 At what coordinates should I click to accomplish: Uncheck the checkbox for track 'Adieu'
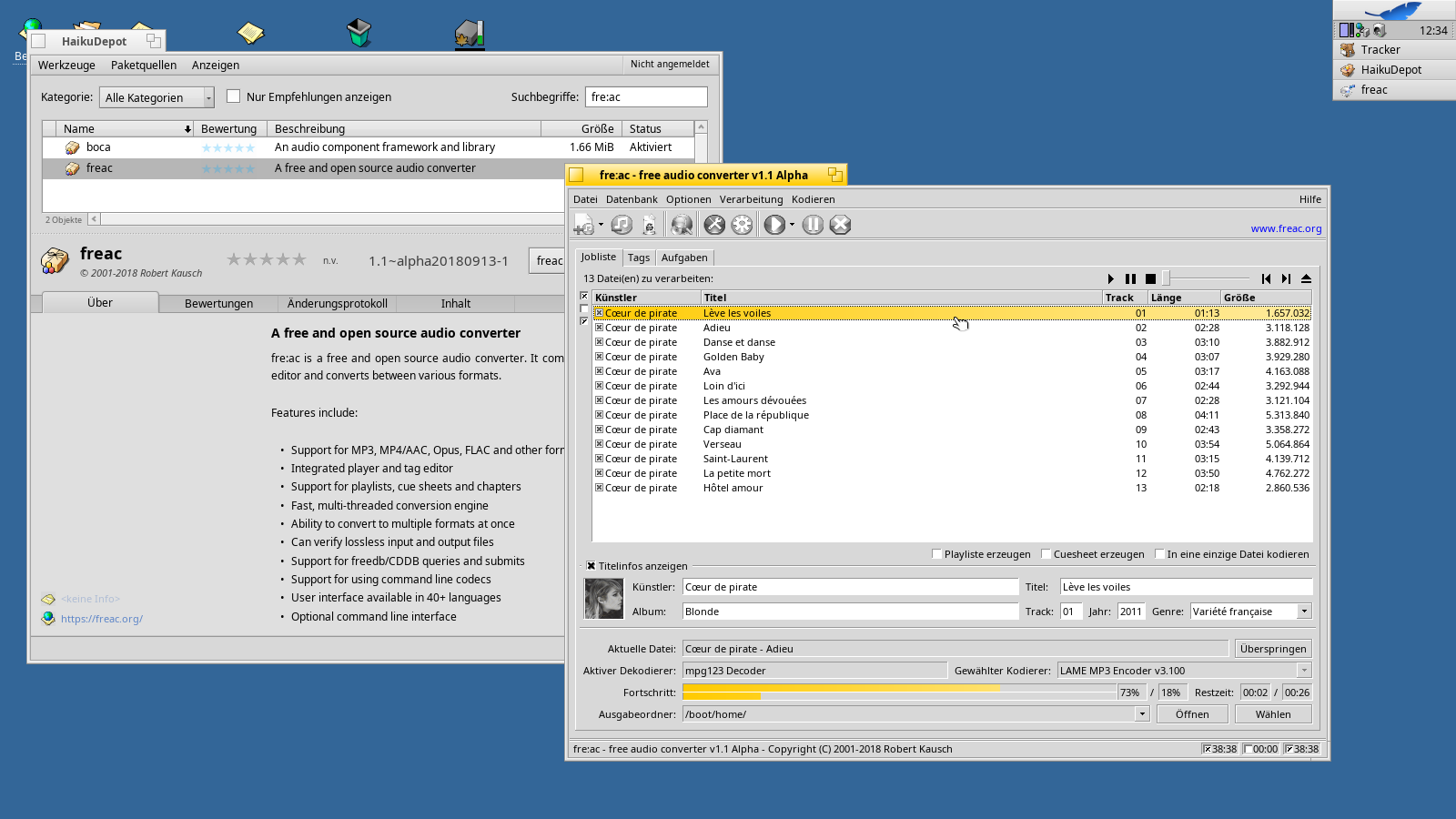point(599,328)
